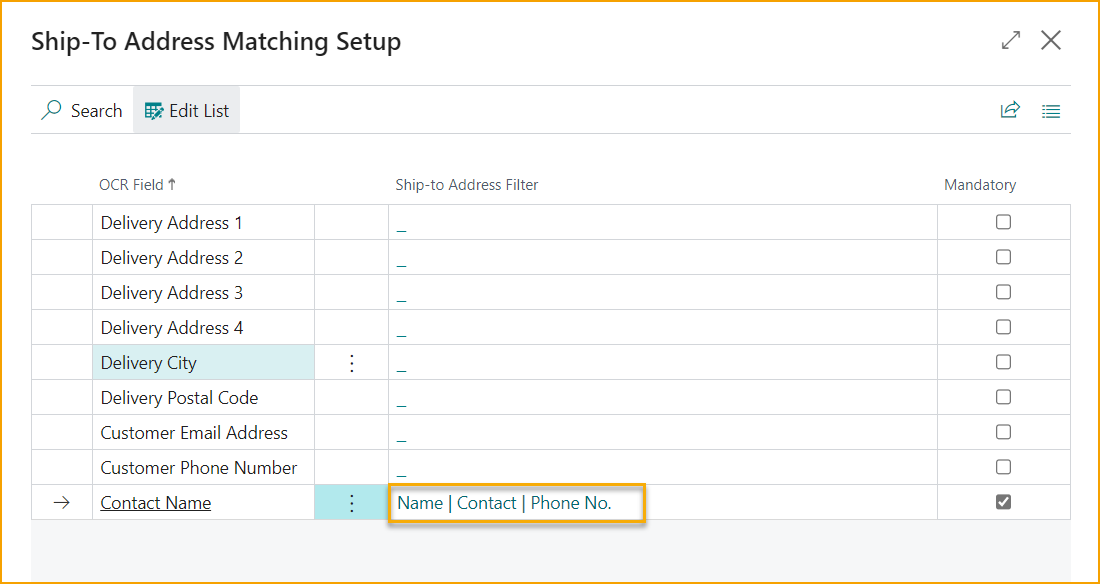Image resolution: width=1100 pixels, height=584 pixels.
Task: Uncheck Mandatory for Contact Name
Action: [1004, 502]
